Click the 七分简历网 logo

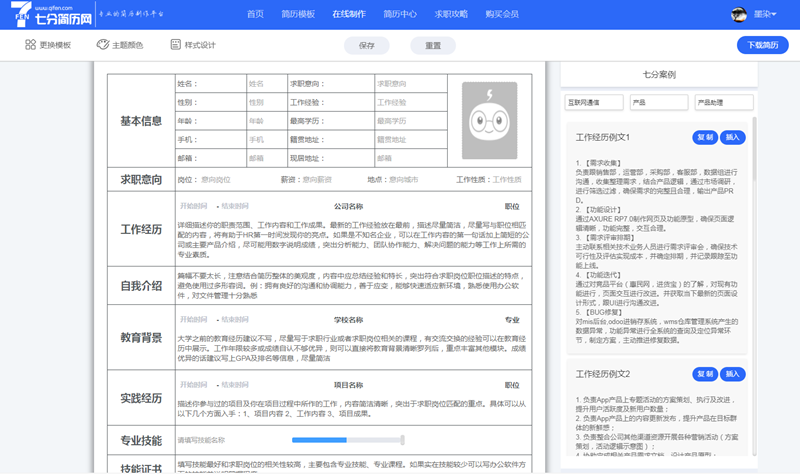(x=51, y=14)
